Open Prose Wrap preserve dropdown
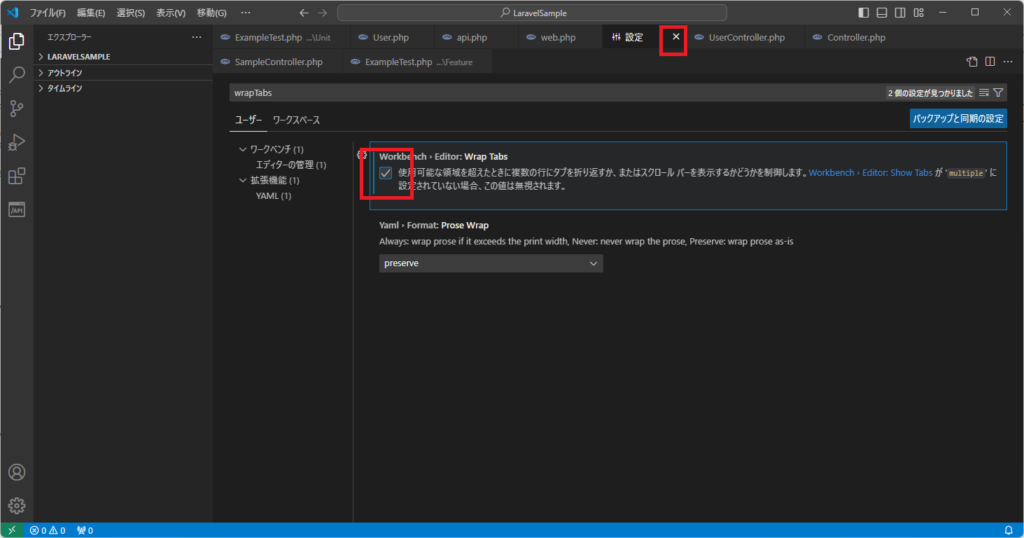 [x=491, y=263]
